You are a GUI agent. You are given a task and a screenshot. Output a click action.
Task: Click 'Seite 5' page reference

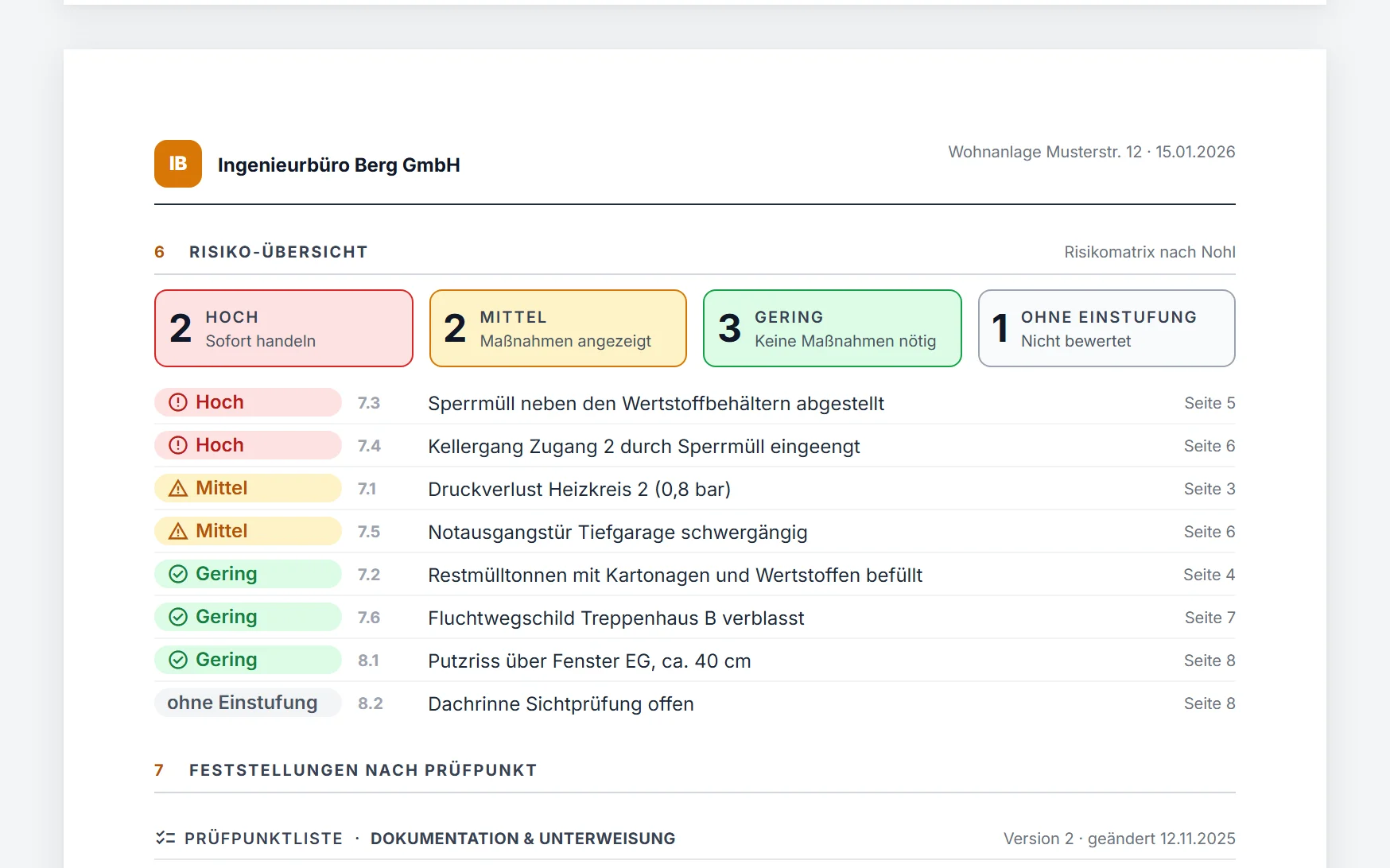click(1209, 403)
